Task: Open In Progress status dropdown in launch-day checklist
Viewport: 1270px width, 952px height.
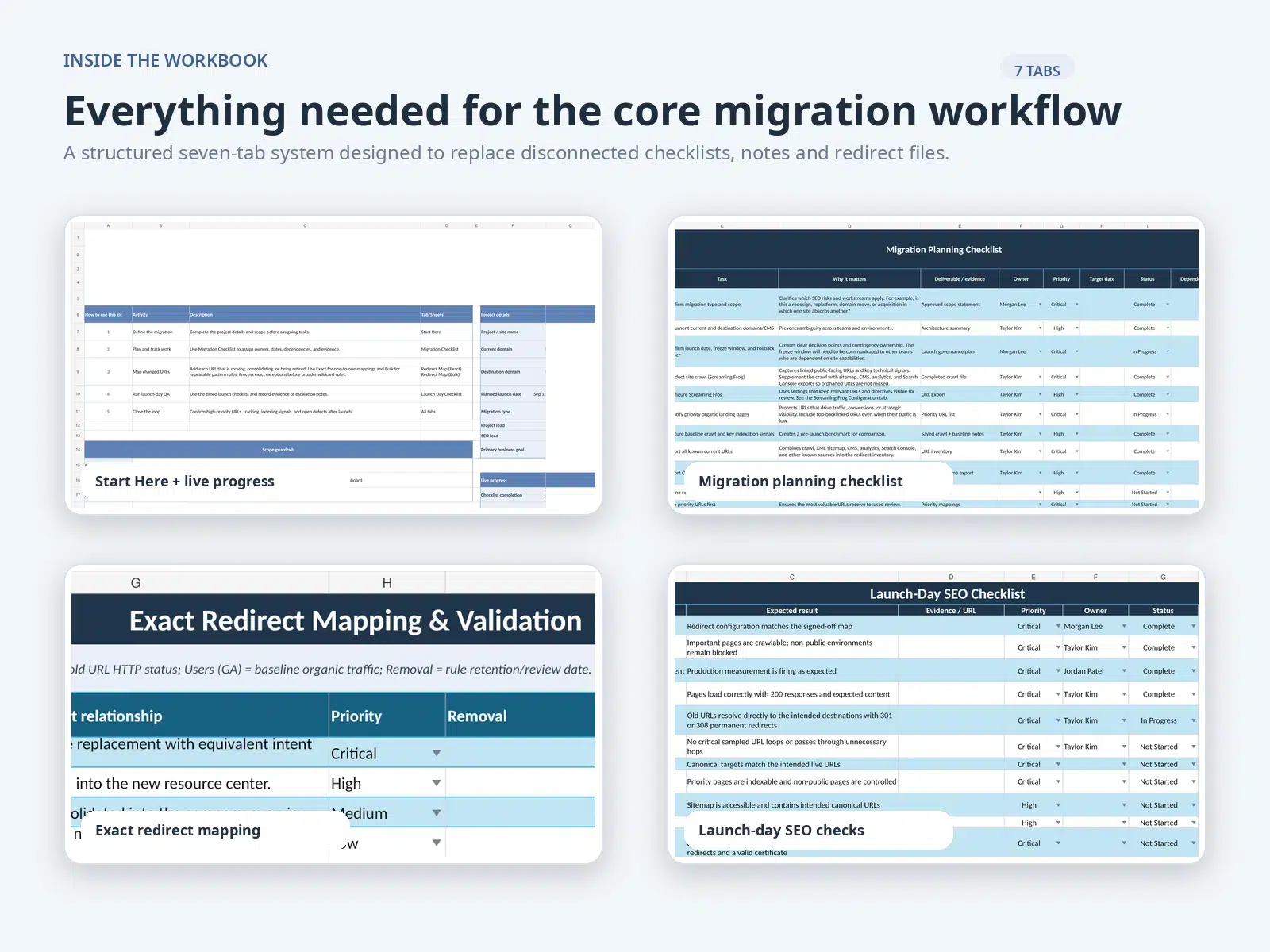Action: click(x=1193, y=720)
